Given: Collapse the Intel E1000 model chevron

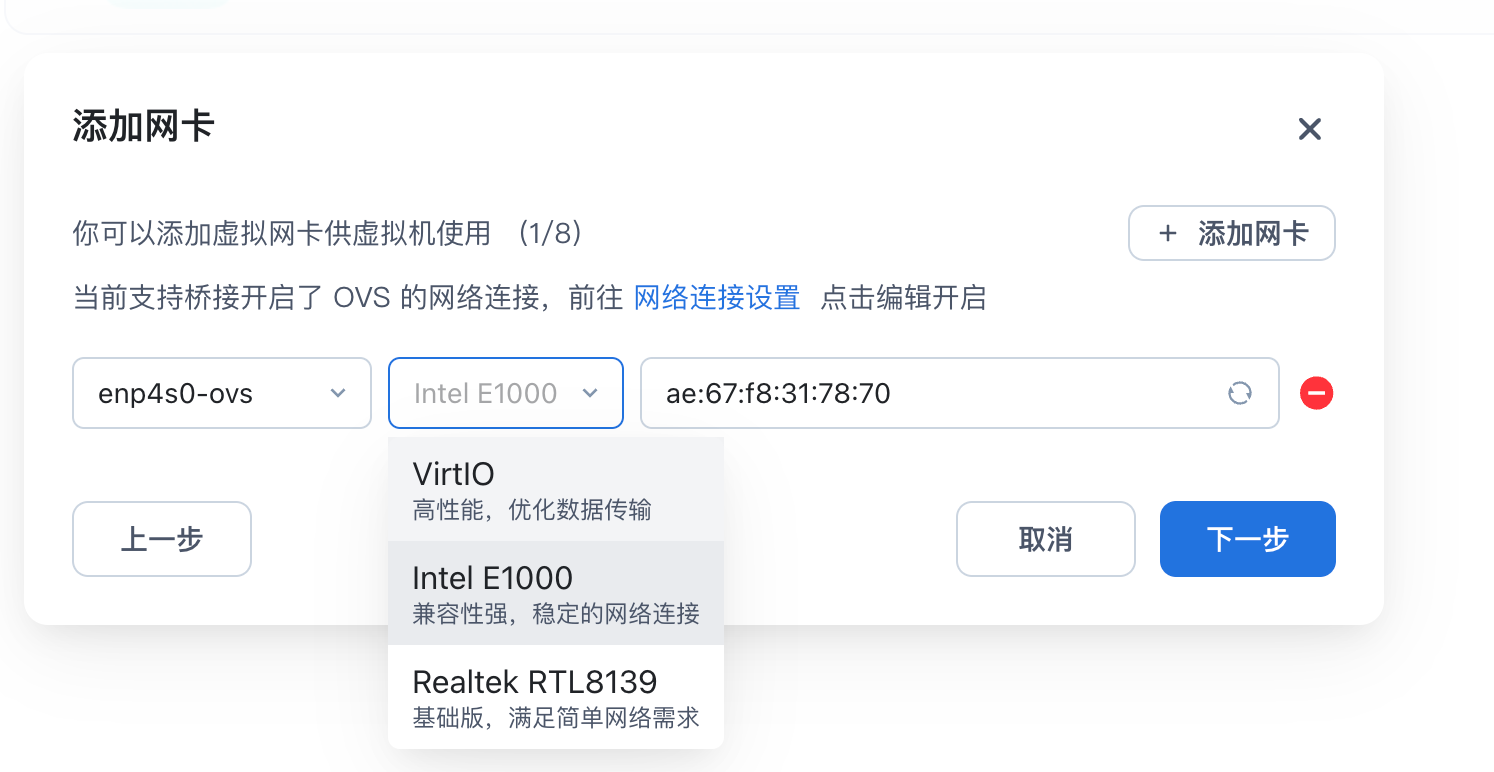Looking at the screenshot, I should pos(590,393).
